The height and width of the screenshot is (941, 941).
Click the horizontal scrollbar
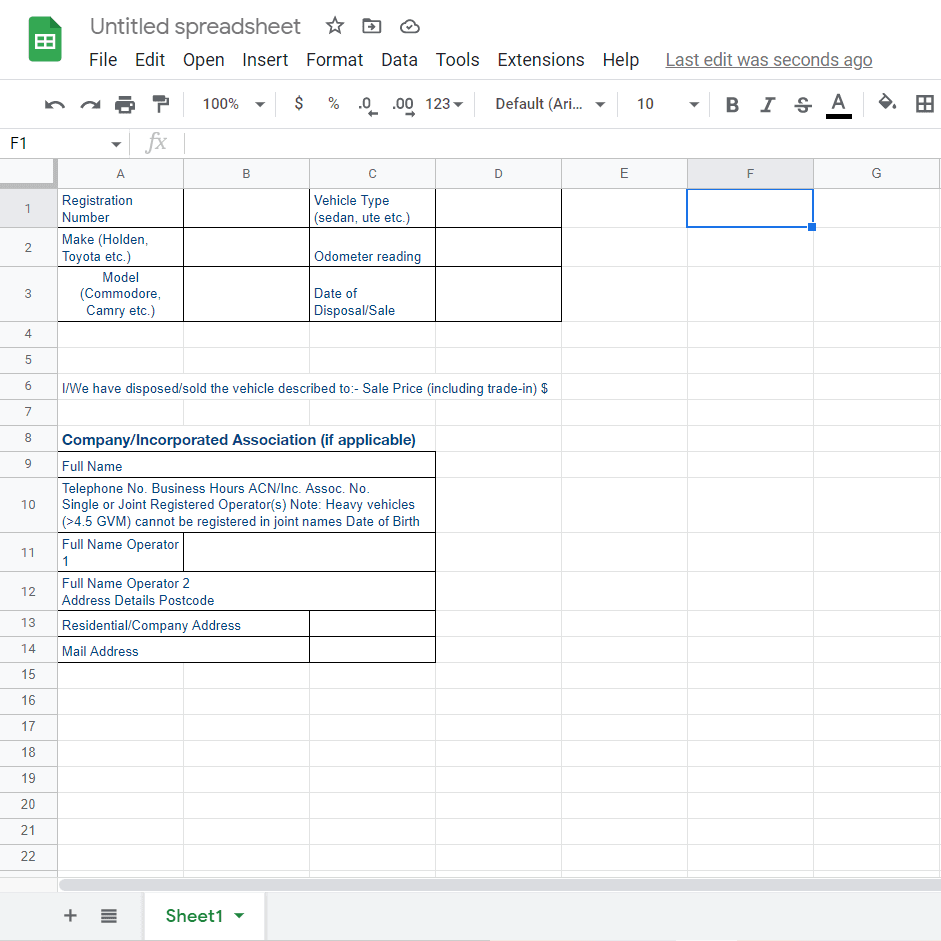499,885
